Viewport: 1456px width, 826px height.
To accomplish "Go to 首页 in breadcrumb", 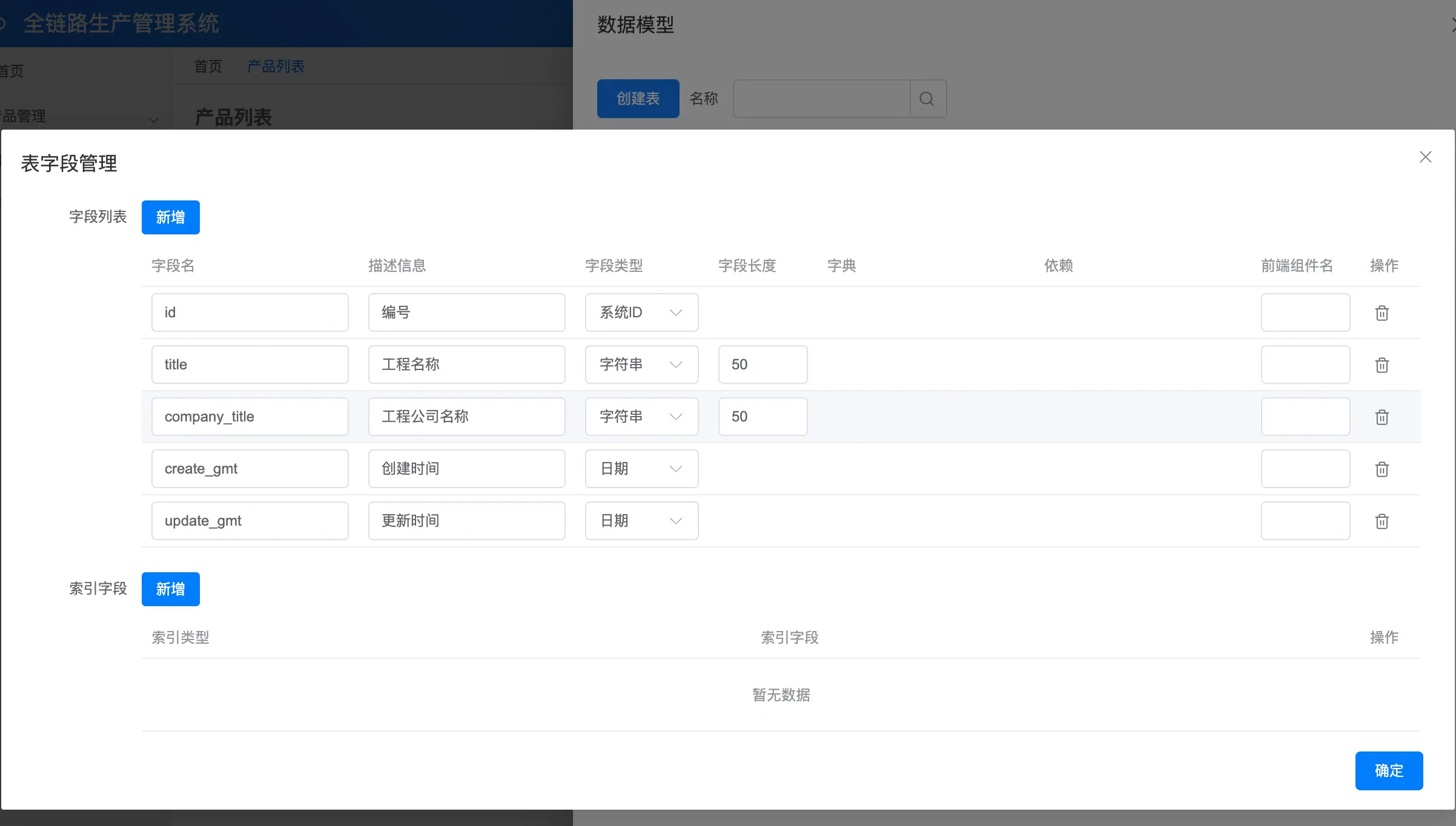I will [x=208, y=67].
